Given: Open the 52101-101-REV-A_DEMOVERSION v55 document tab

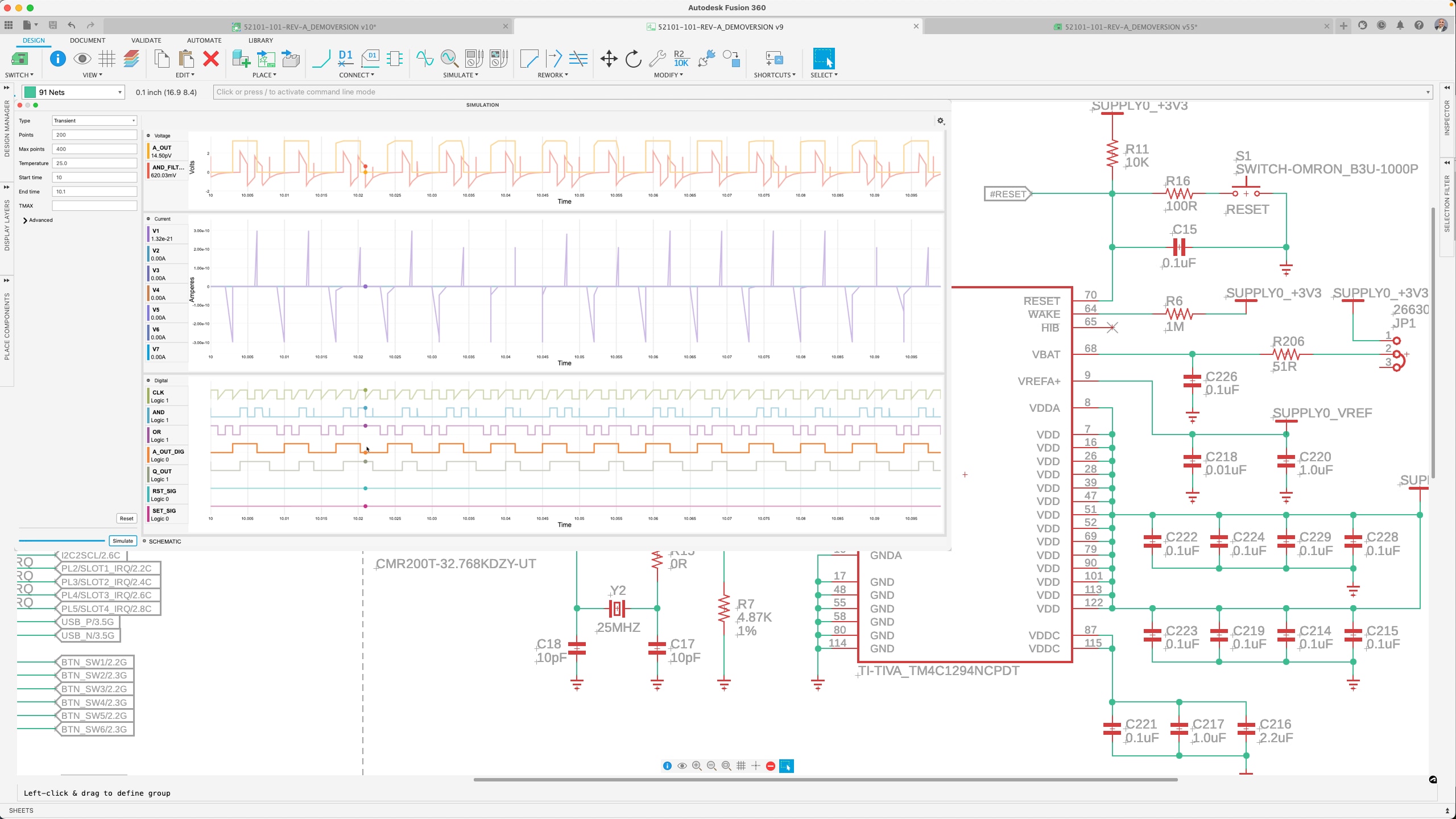Looking at the screenshot, I should tap(1137, 26).
